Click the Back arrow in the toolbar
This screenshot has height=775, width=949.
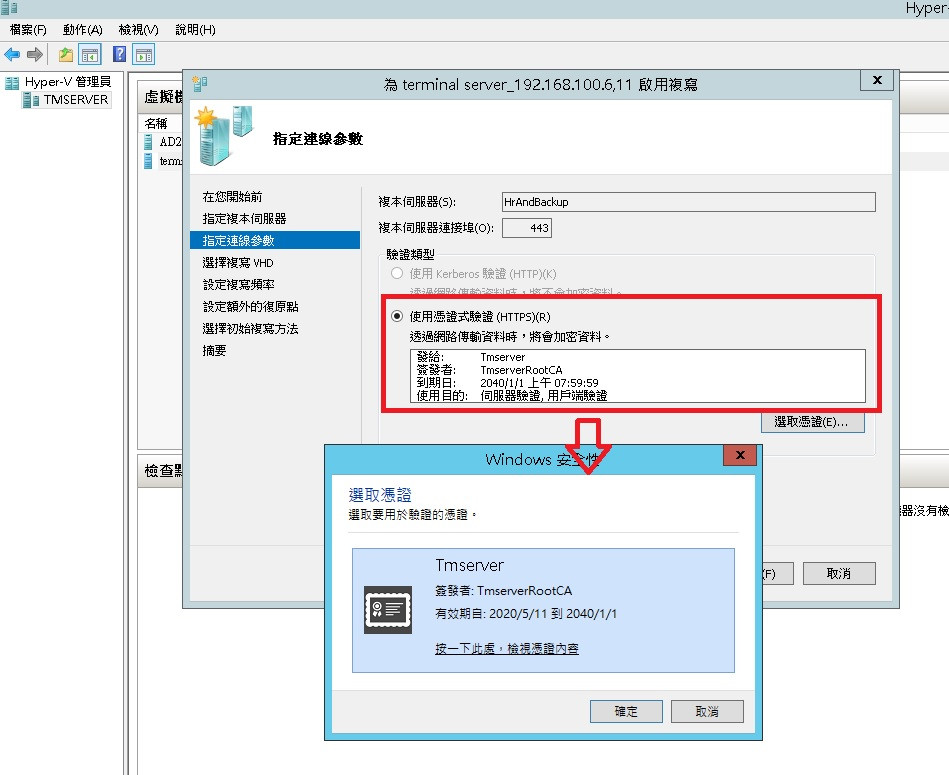coord(11,54)
